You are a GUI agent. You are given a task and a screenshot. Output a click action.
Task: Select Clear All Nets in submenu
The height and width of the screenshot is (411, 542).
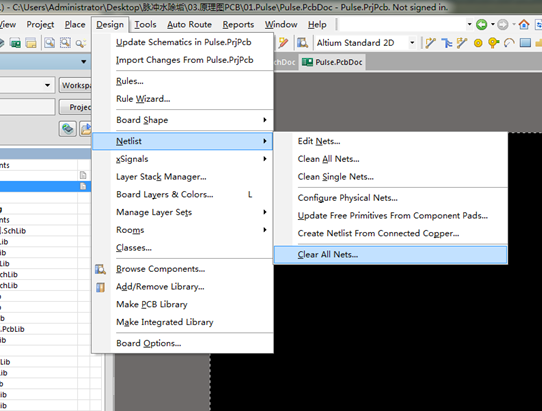(391, 255)
